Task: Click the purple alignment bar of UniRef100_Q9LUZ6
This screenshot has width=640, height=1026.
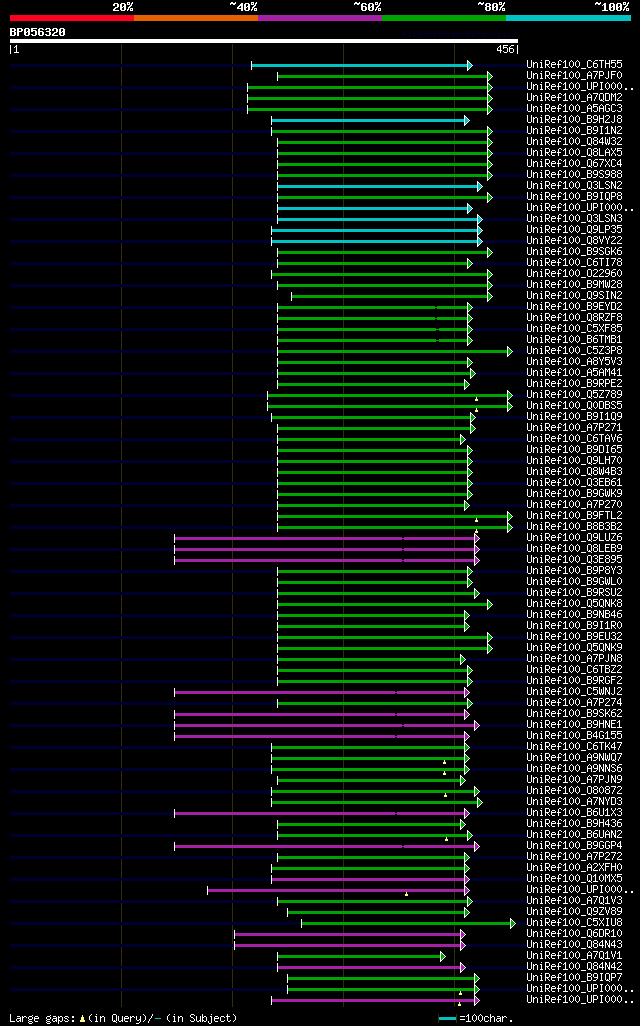Action: click(x=325, y=539)
